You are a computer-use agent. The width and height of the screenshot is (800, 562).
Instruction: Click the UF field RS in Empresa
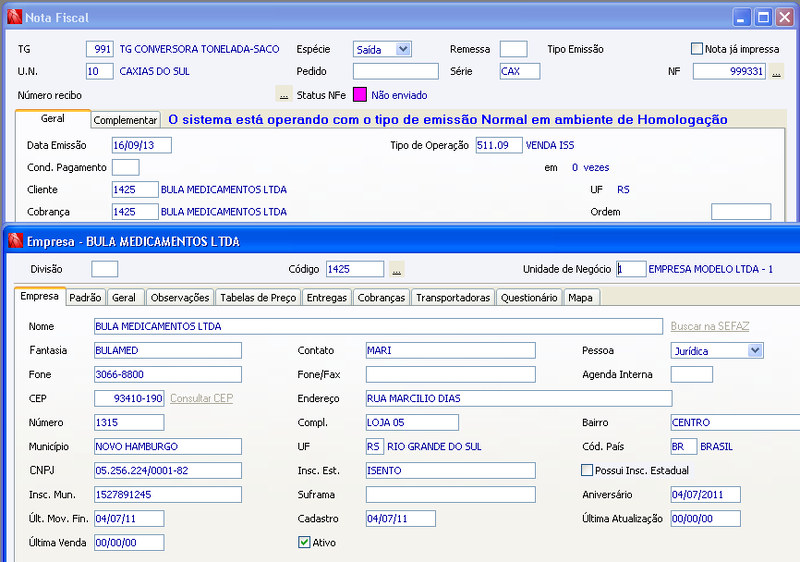(x=374, y=446)
